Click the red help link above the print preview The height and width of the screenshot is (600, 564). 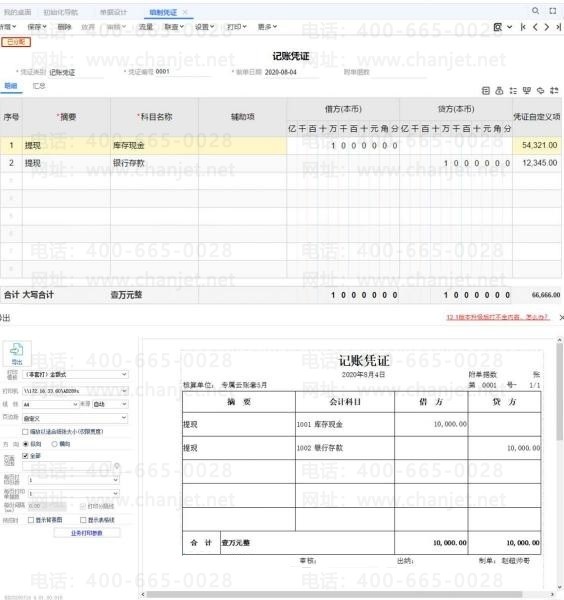(498, 317)
